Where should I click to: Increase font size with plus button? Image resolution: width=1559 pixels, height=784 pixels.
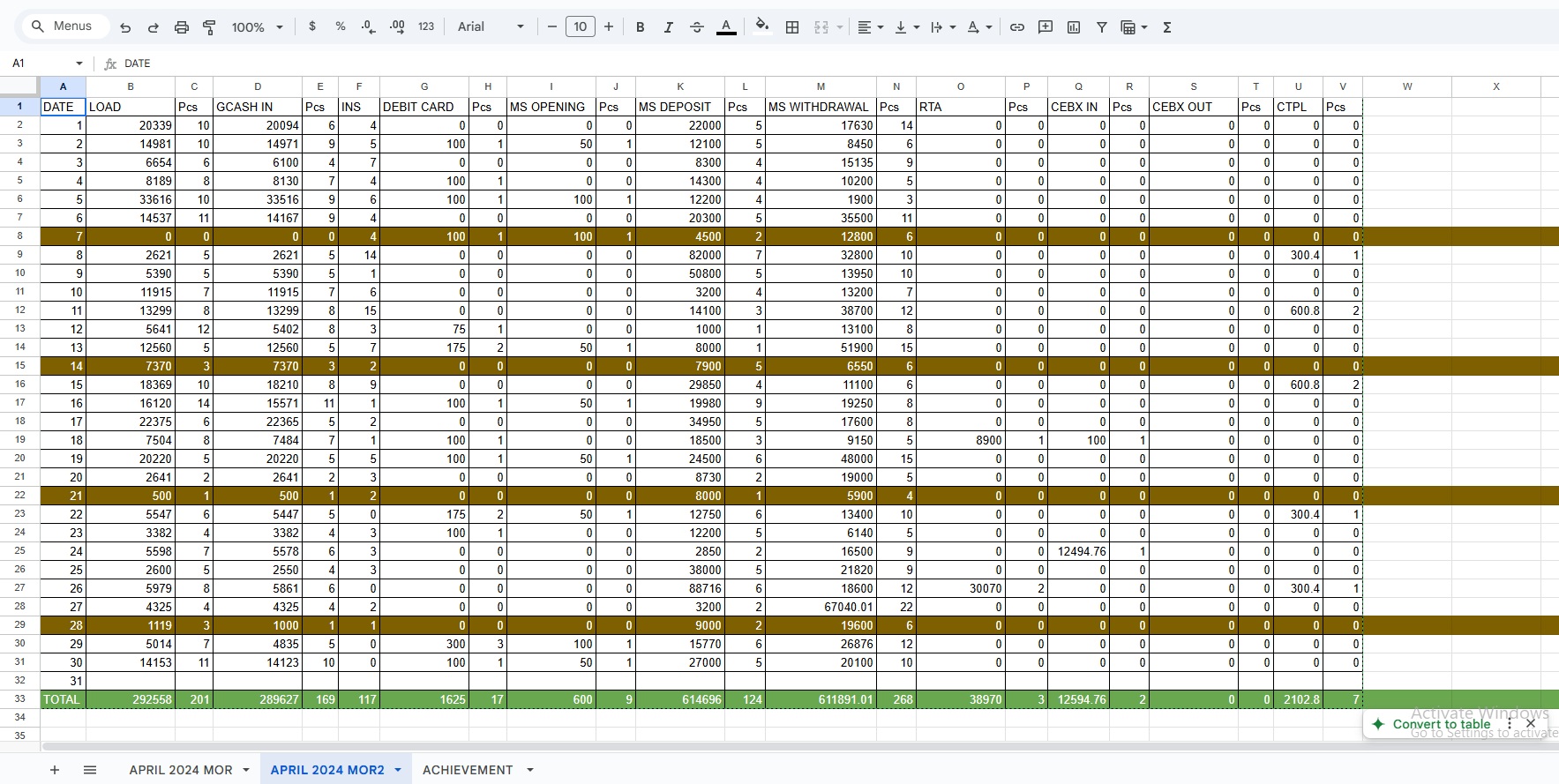click(x=609, y=27)
